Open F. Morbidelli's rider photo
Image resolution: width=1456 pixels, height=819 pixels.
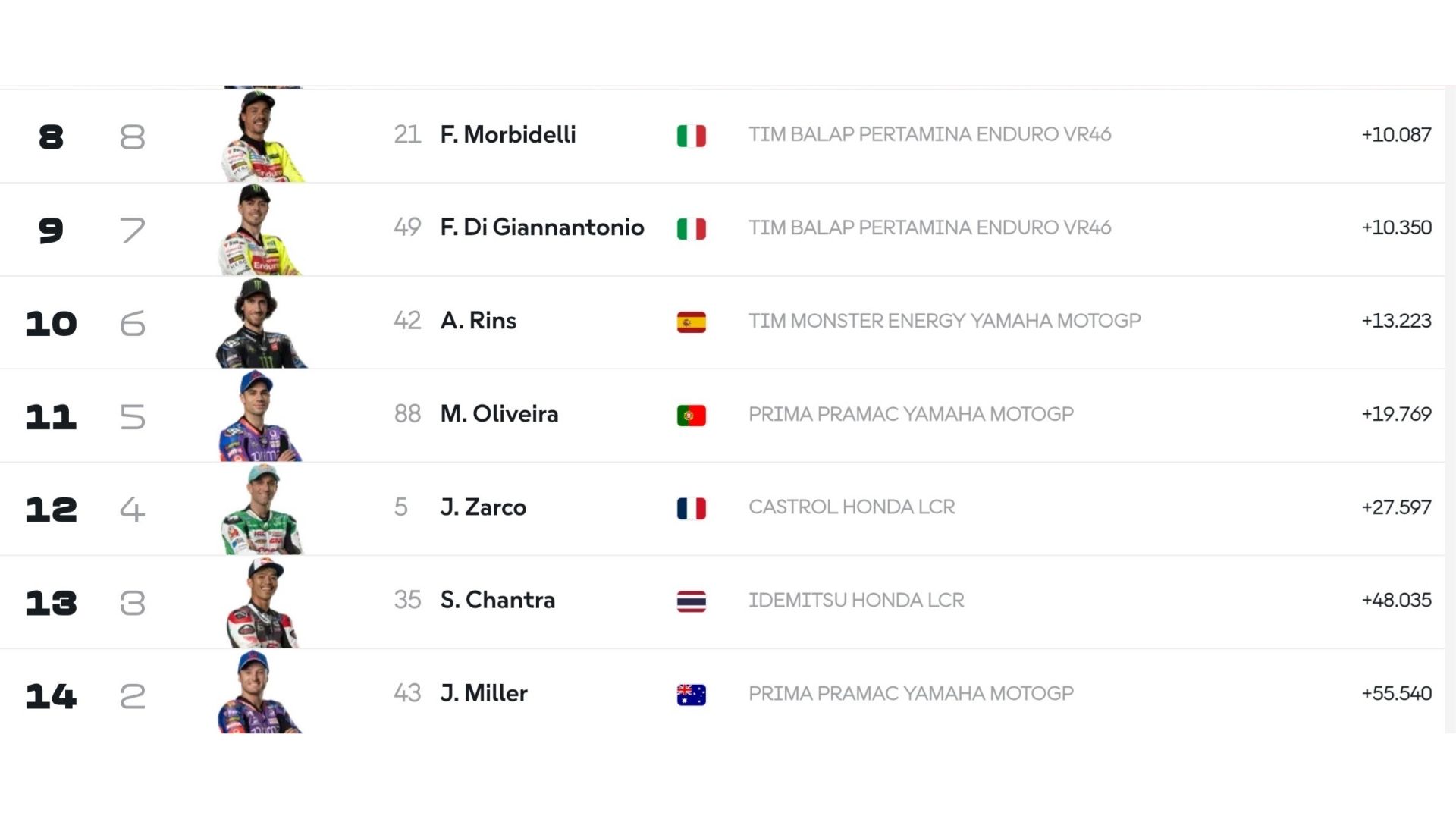point(262,136)
